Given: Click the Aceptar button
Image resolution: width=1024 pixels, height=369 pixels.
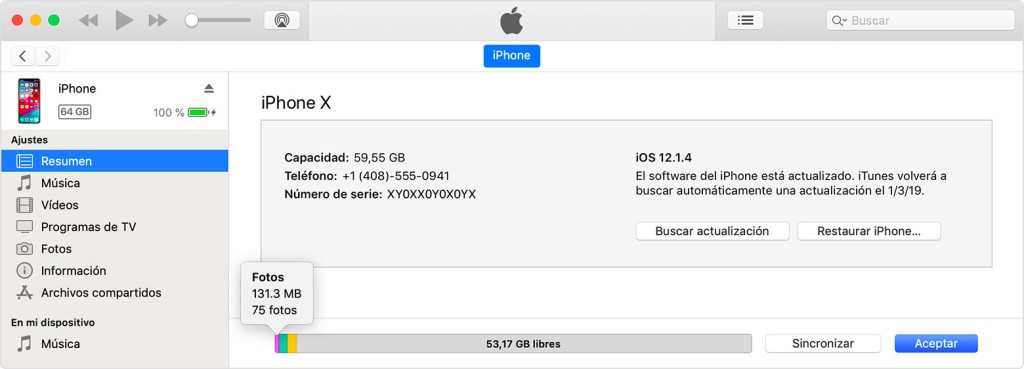Looking at the screenshot, I should click(x=936, y=344).
